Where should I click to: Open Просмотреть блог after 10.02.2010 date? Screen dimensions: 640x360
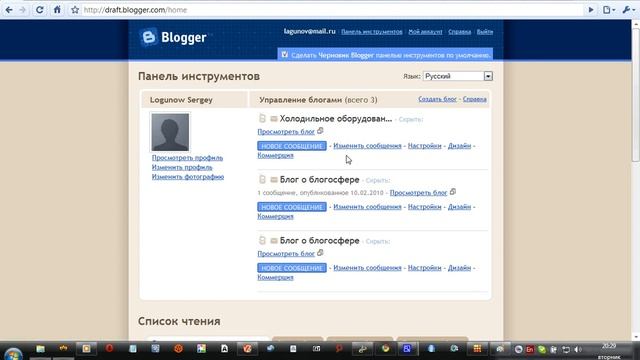pyautogui.click(x=418, y=193)
